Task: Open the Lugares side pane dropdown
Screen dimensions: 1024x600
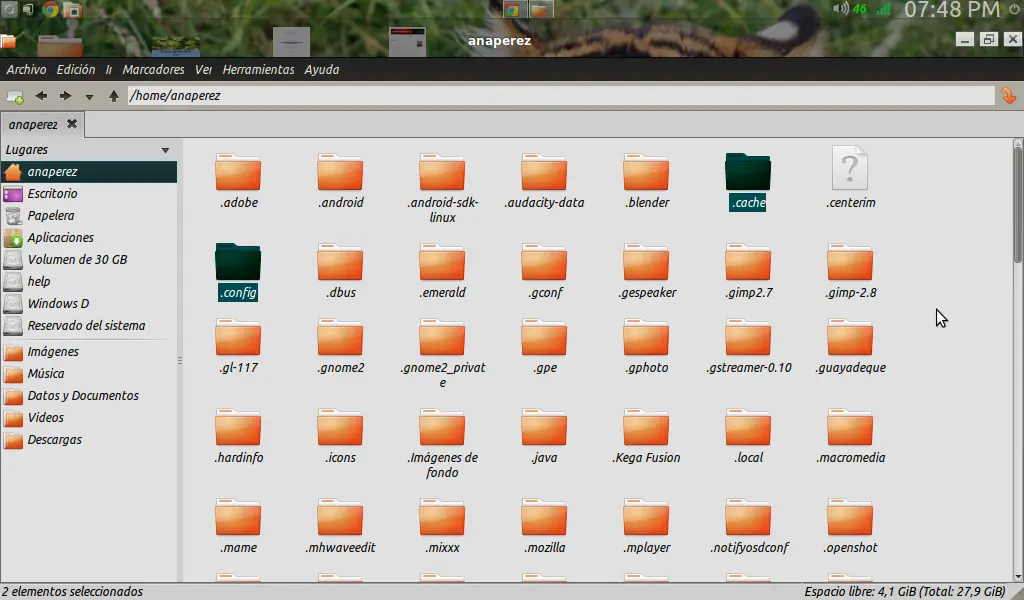Action: coord(165,150)
